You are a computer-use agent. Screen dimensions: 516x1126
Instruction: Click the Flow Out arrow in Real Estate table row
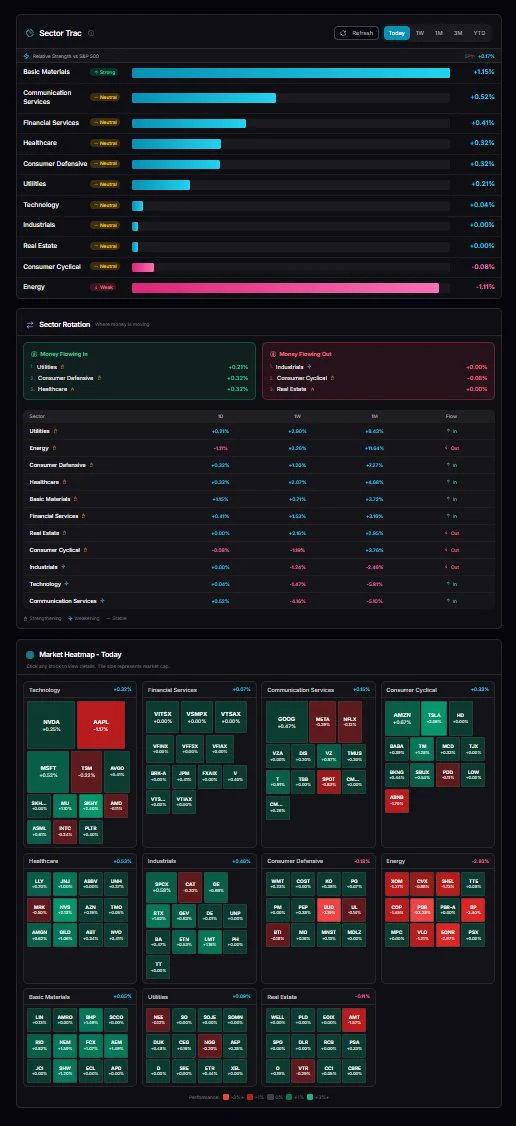[446, 533]
